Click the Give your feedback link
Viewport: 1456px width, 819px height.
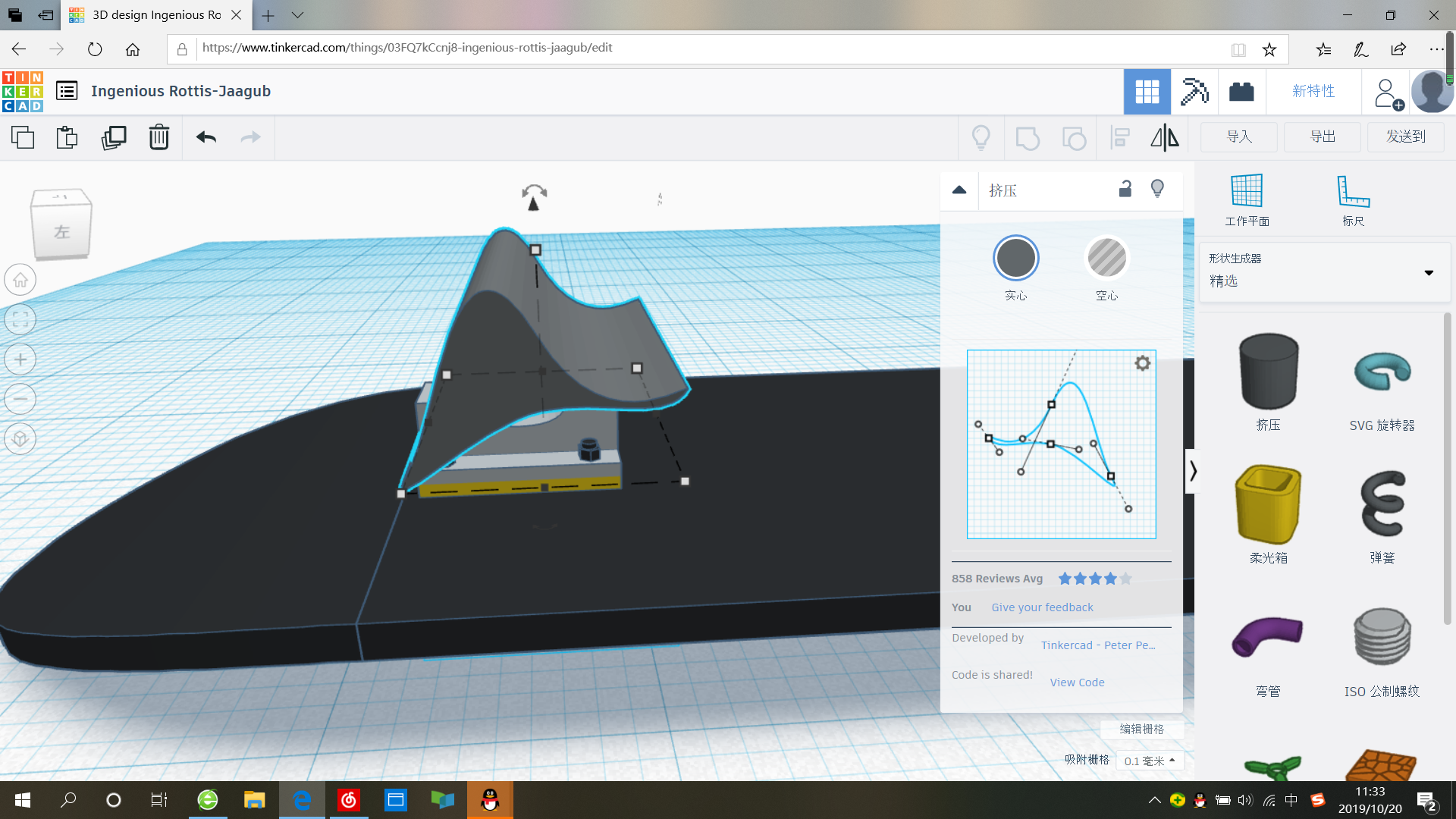click(x=1042, y=607)
